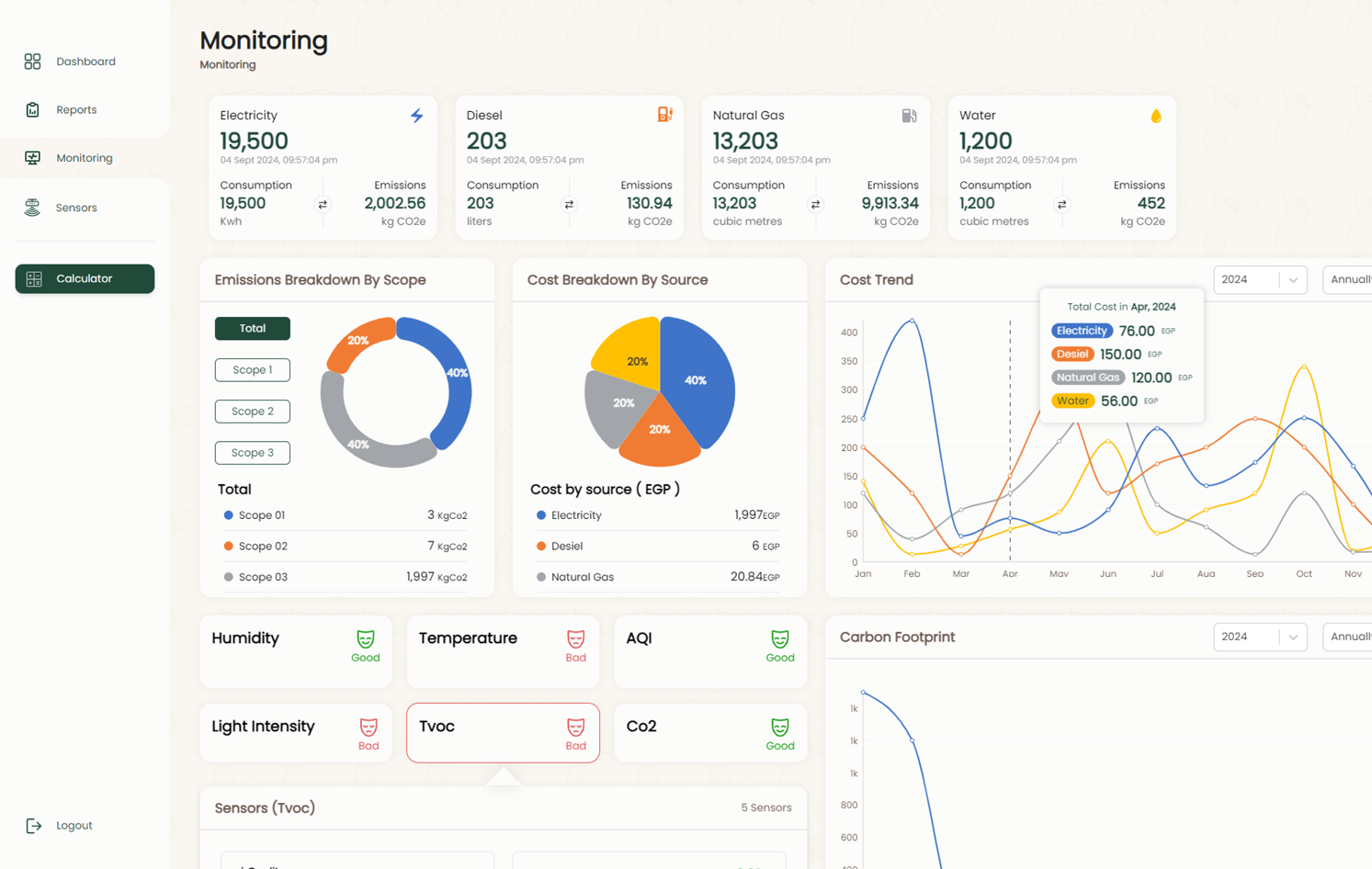Open the Carbon Footprint 2024 year dropdown
Viewport: 1372px width, 869px height.
click(1259, 638)
